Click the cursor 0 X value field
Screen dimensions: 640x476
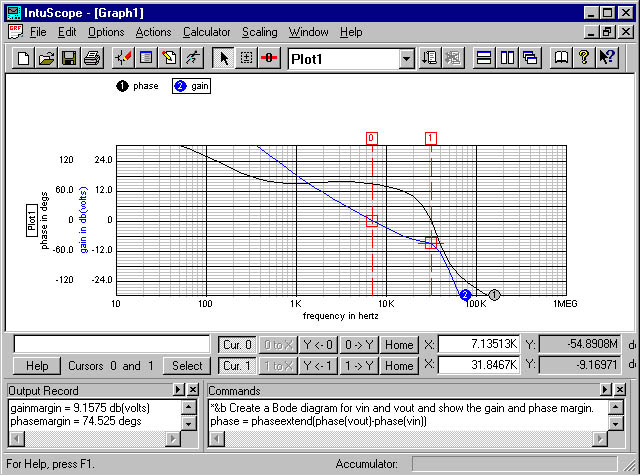click(x=479, y=344)
